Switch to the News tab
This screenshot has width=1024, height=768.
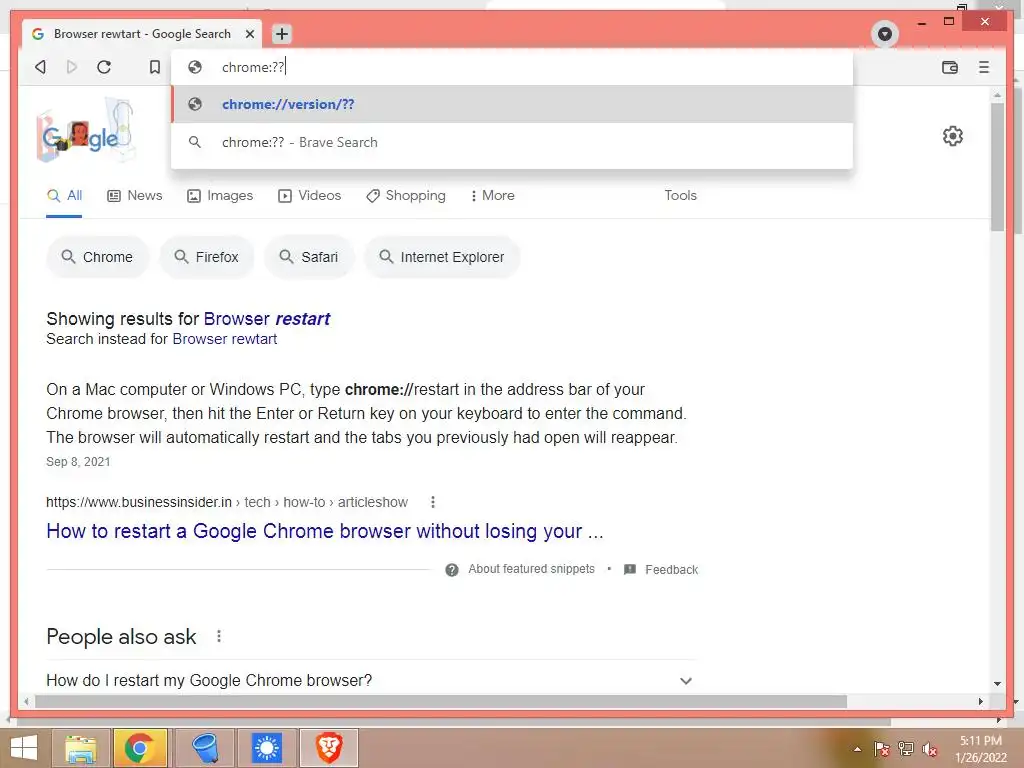[x=135, y=196]
